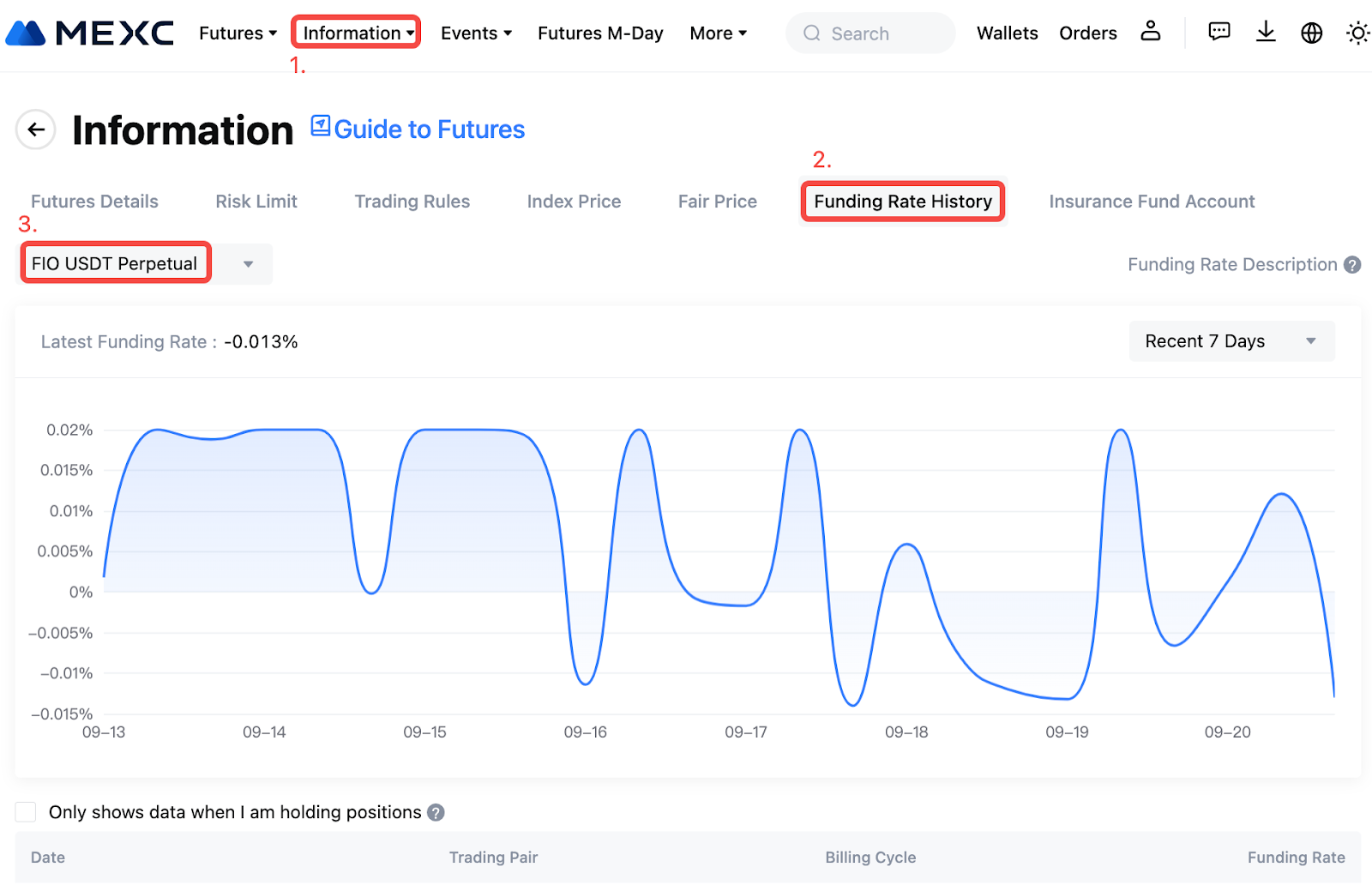Open the Recent 7 Days range dropdown
1372x885 pixels.
click(x=1231, y=341)
